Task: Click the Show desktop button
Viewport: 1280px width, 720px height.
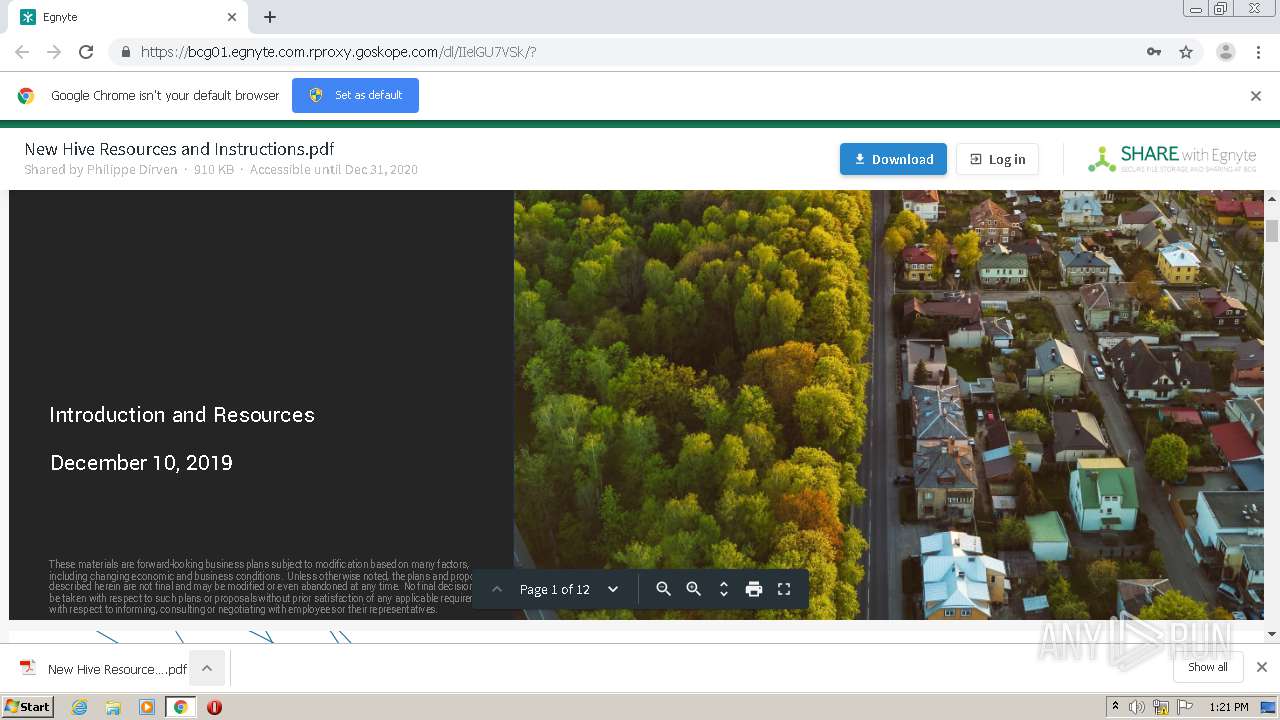Action: [x=1269, y=707]
